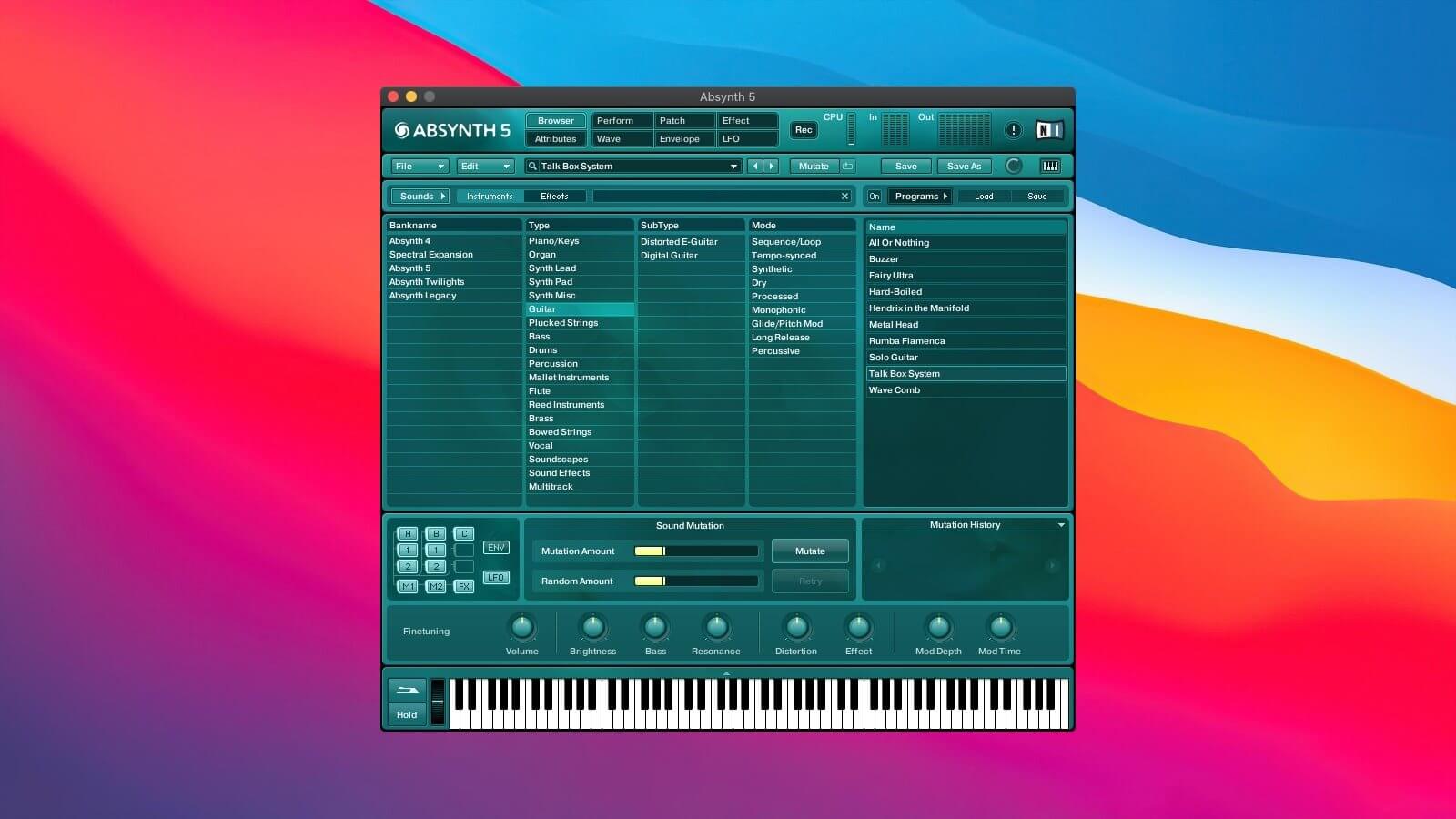
Task: Enable the Rec toggle
Action: click(803, 130)
